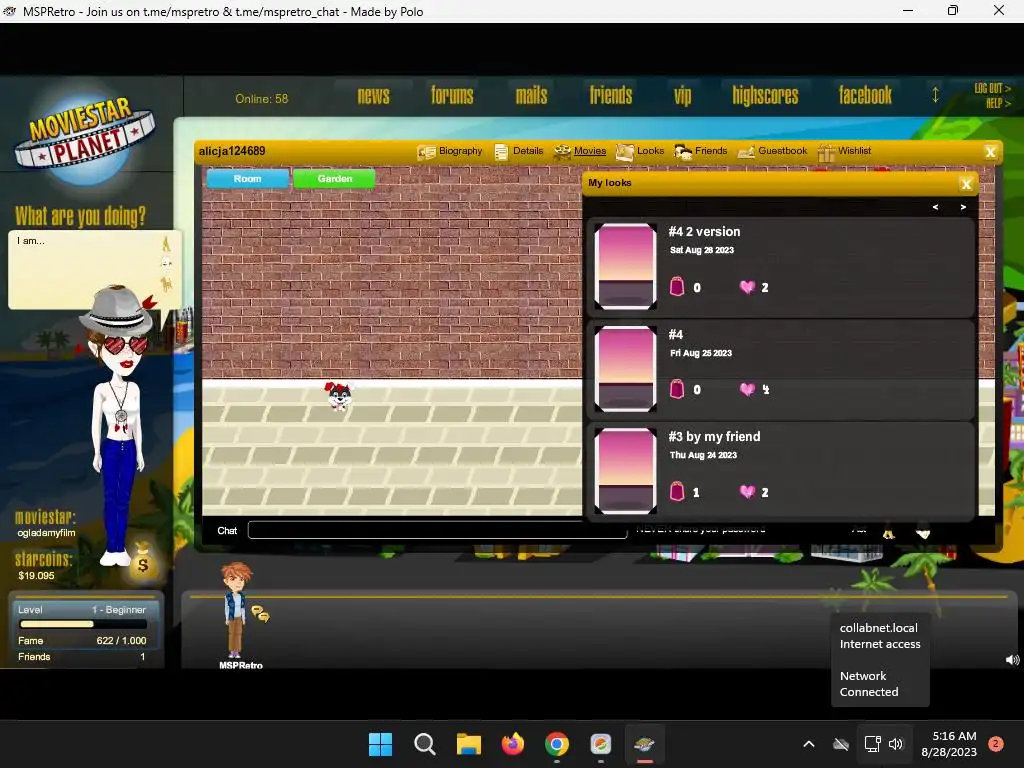Screen dimensions: 1024x768
Task: Open Windows Search from the taskbar
Action: point(424,744)
